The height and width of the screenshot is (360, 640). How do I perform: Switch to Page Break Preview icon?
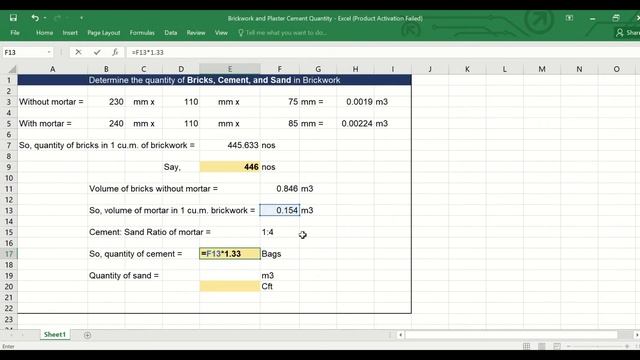557,346
